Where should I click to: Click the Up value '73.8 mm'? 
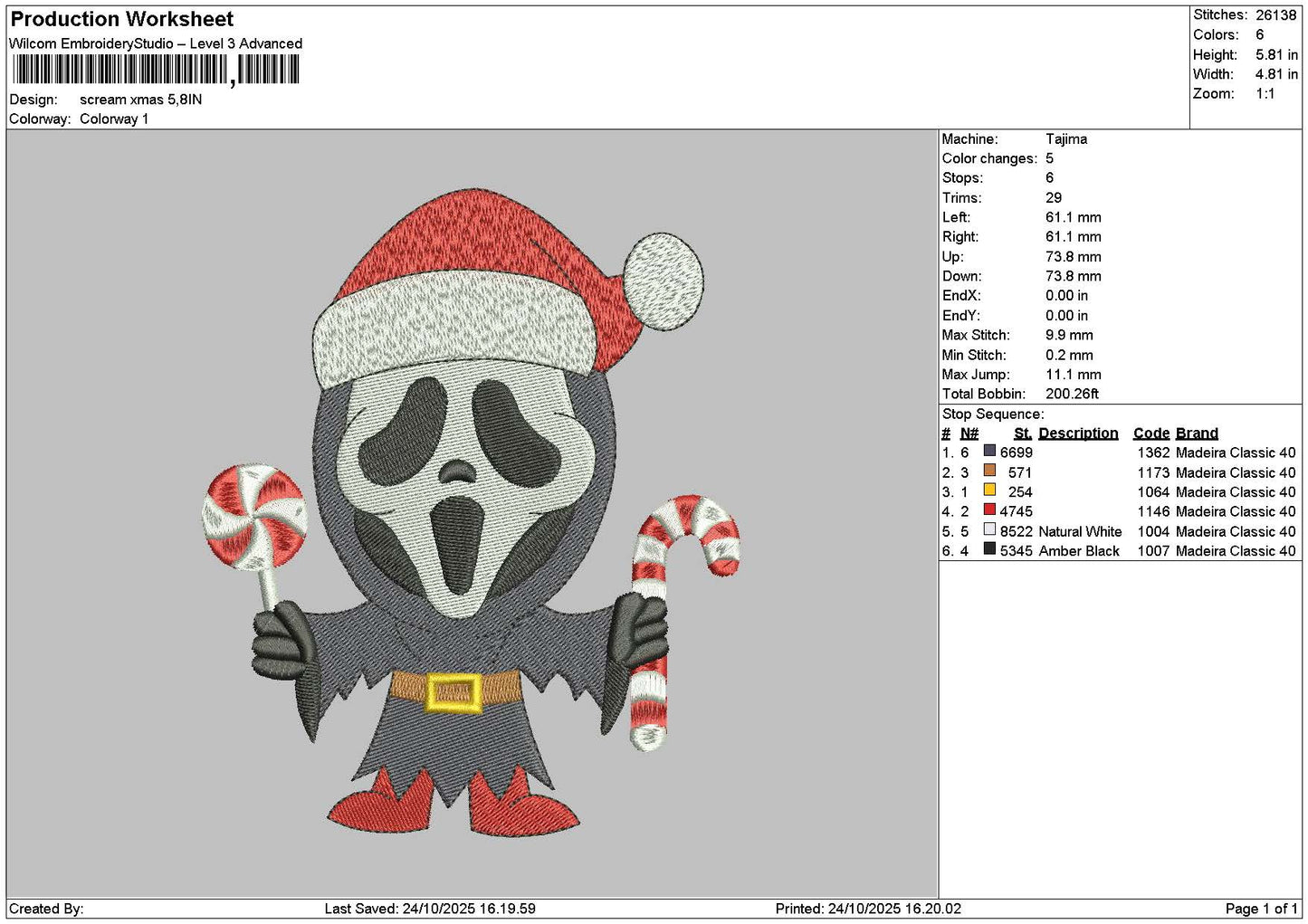(1074, 257)
